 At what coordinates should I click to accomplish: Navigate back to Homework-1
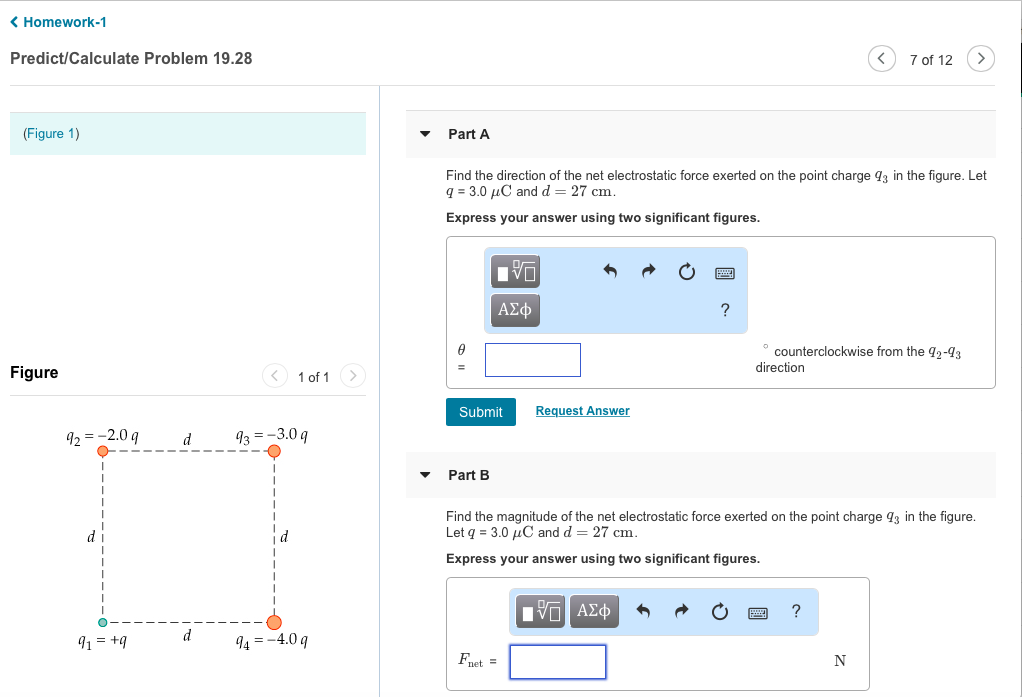click(x=62, y=22)
